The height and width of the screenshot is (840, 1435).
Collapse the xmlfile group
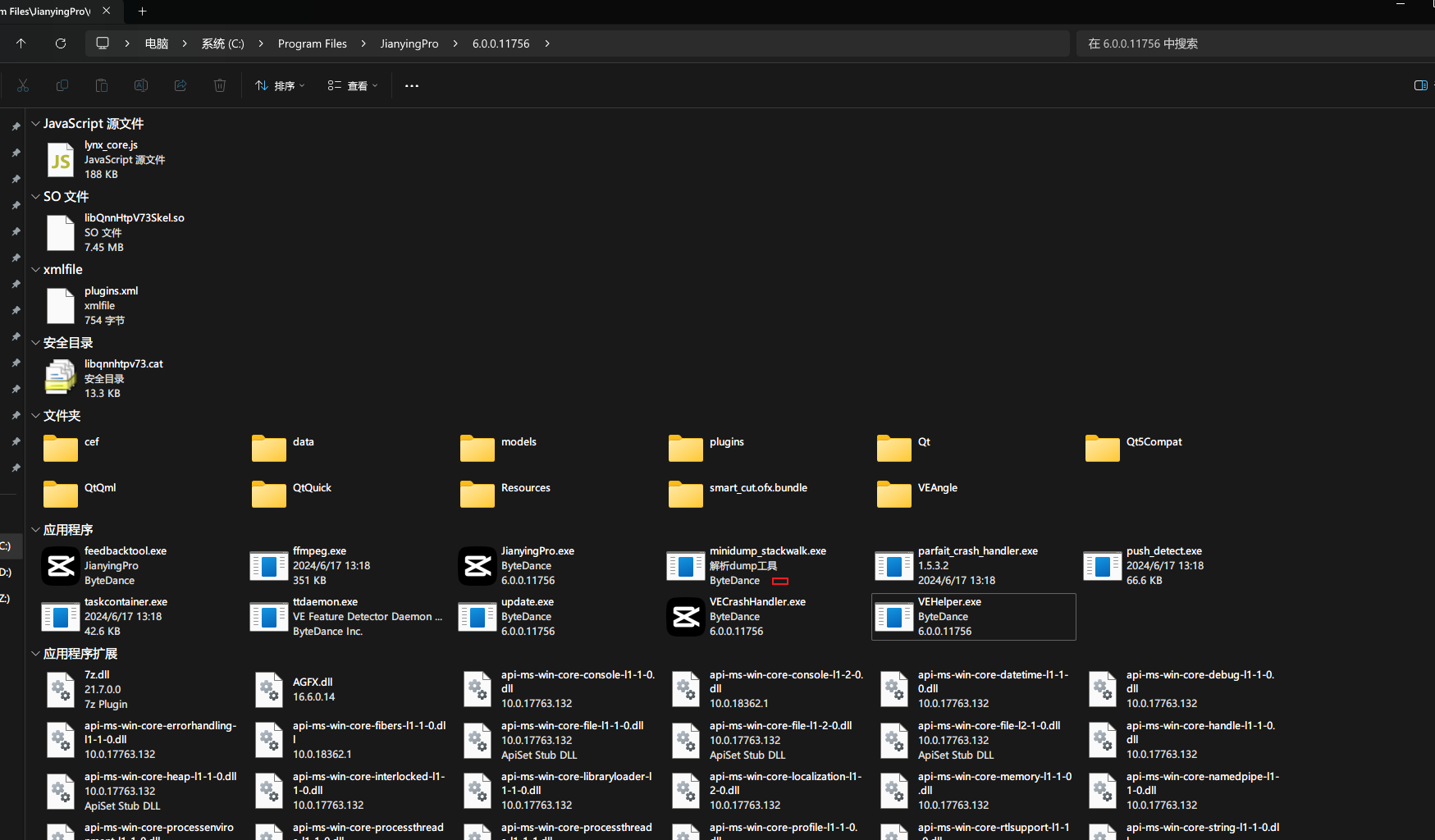[35, 270]
